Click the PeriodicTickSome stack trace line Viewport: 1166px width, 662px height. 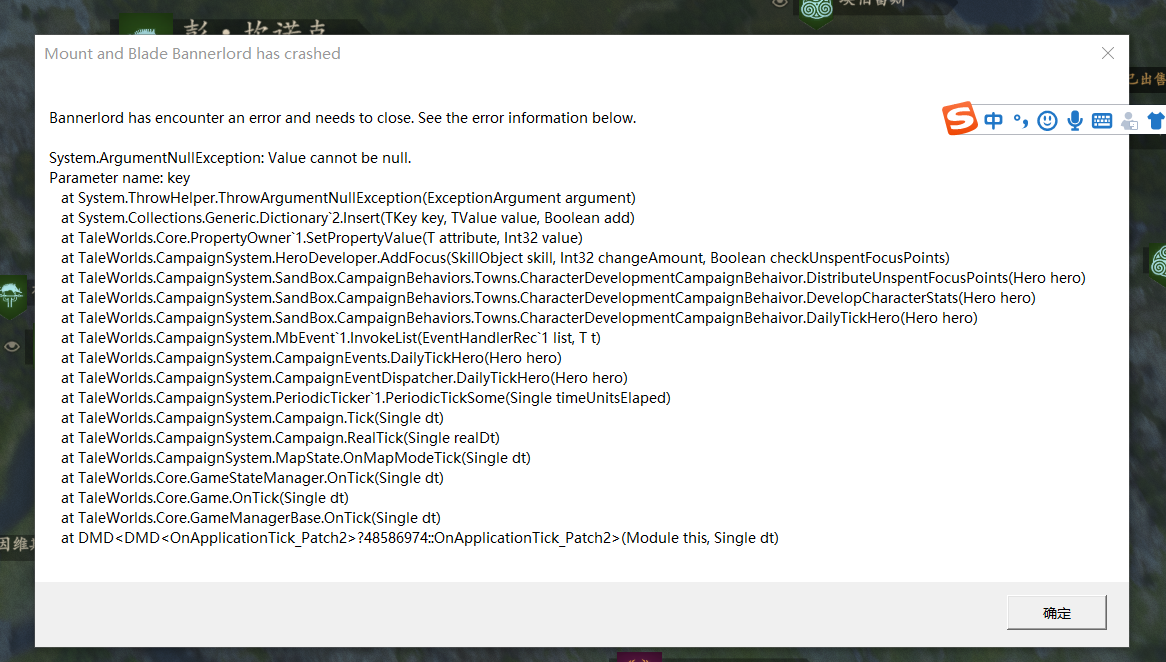[x=366, y=398]
